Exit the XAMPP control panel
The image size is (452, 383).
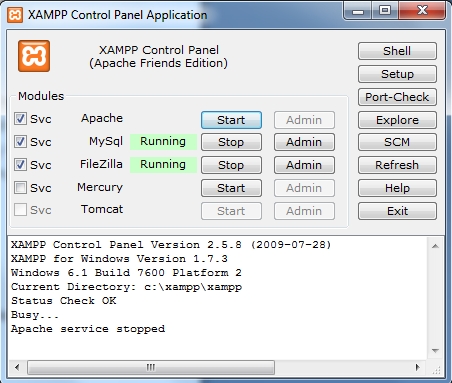click(x=397, y=211)
